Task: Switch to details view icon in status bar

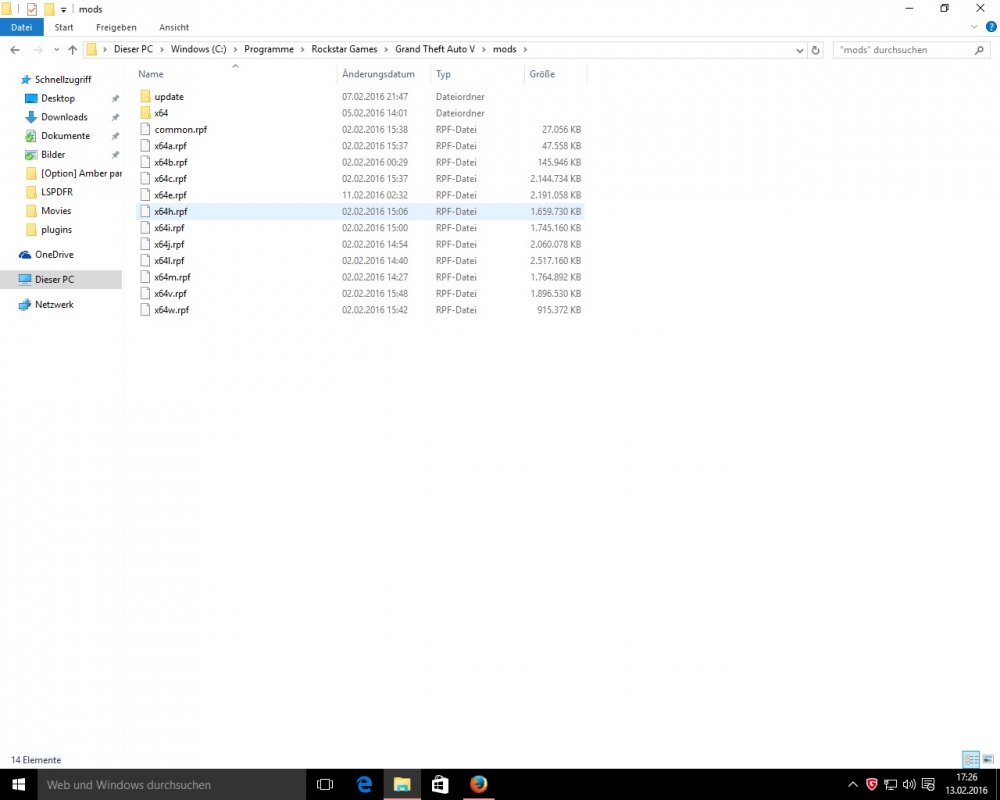Action: tap(971, 759)
